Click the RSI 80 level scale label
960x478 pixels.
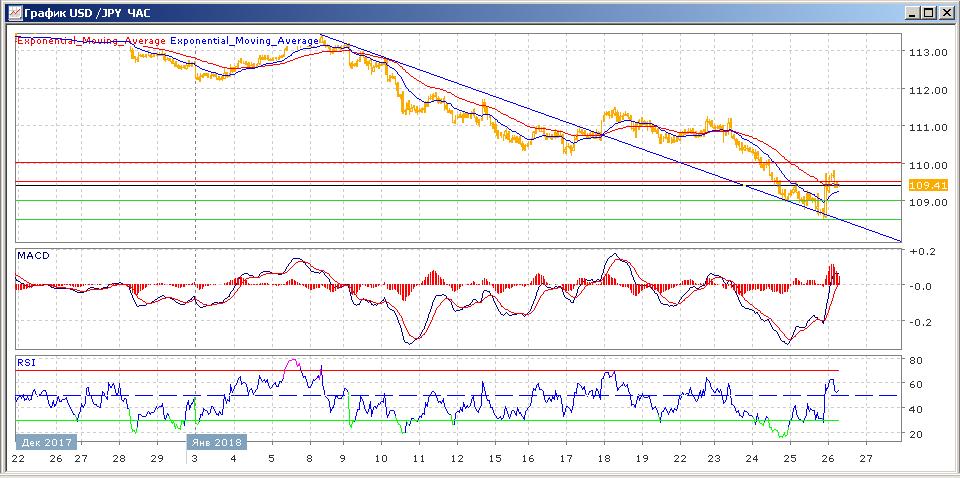[x=915, y=359]
